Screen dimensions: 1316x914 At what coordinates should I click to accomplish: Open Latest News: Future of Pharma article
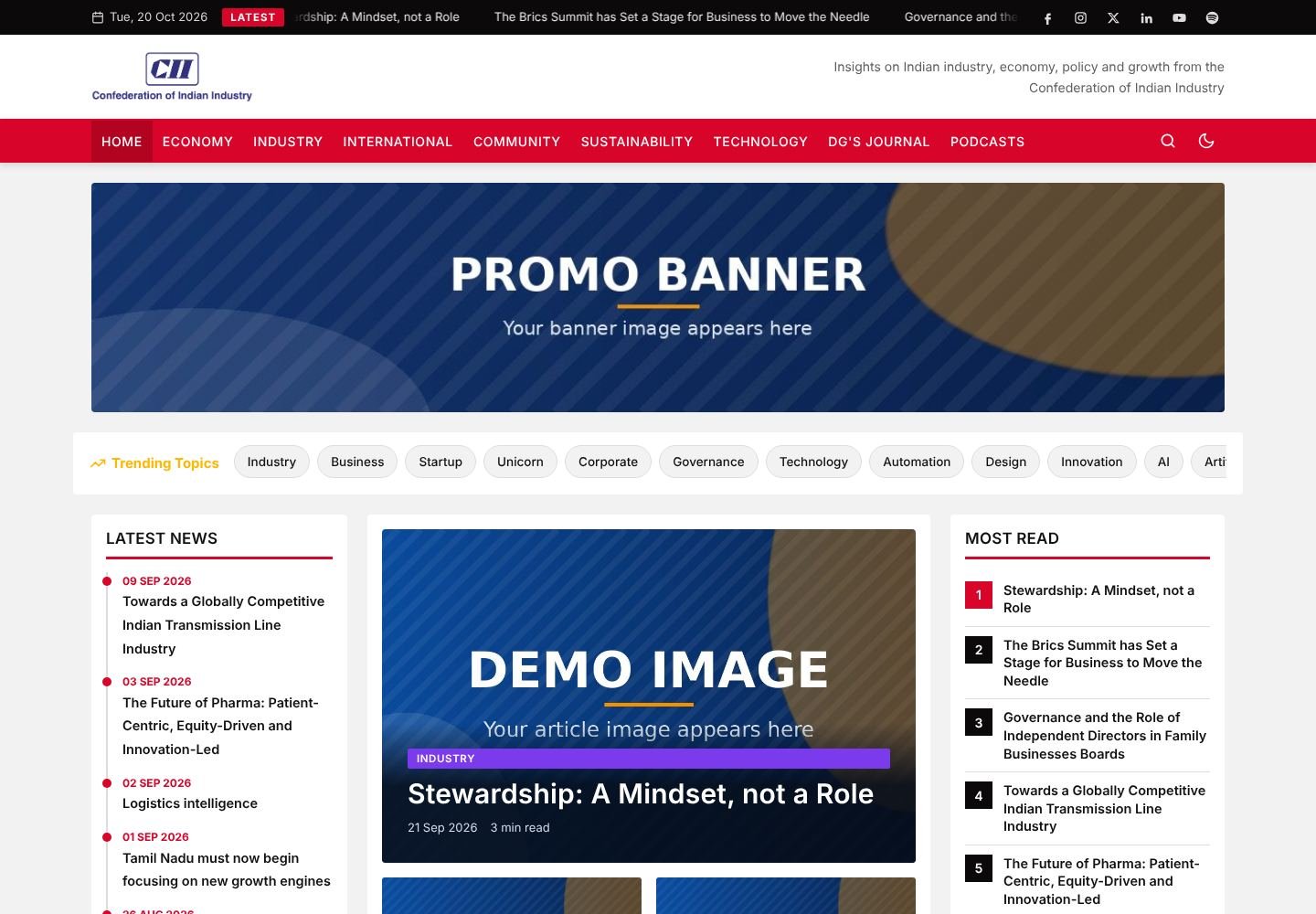[220, 726]
